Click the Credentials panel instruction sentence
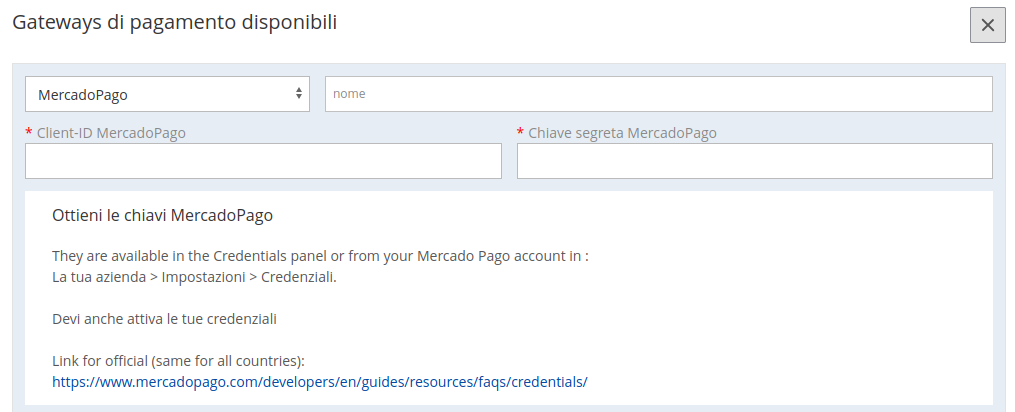This screenshot has height=412, width=1015. click(320, 256)
